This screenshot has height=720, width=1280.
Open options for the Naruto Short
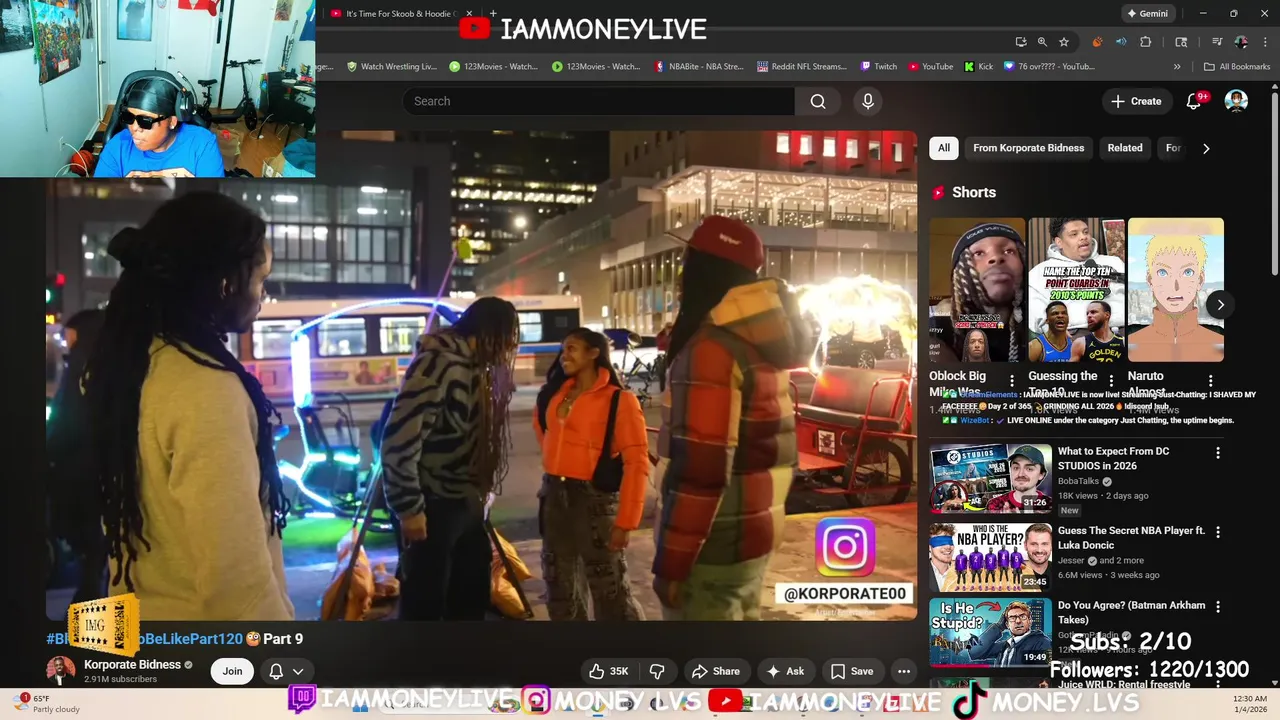pos(1211,380)
